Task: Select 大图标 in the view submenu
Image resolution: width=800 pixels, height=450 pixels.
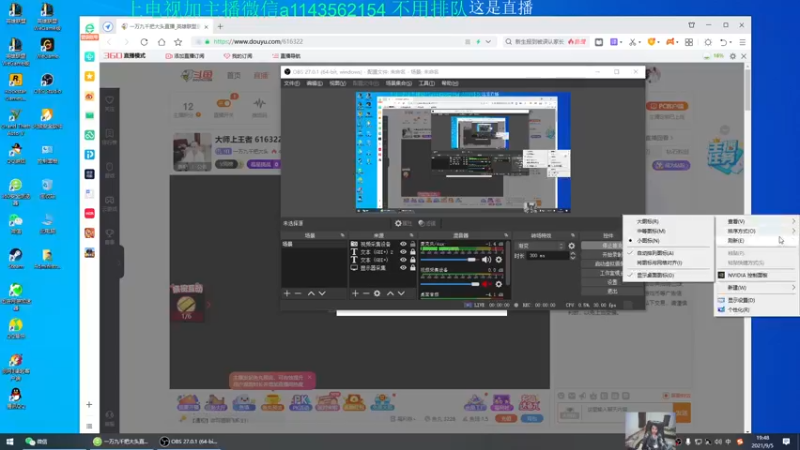Action: [x=668, y=221]
